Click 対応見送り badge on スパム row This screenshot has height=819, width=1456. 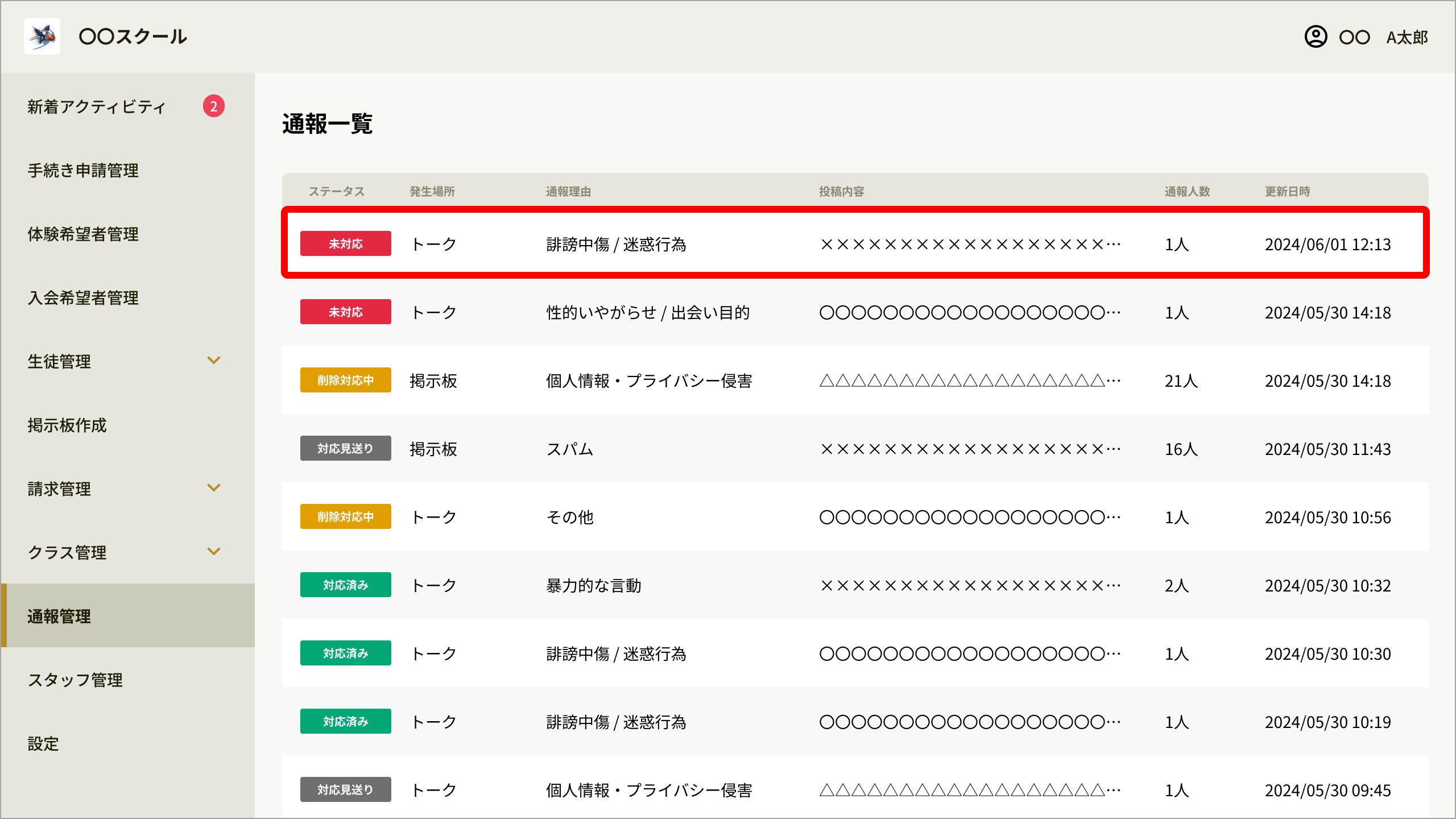click(346, 448)
